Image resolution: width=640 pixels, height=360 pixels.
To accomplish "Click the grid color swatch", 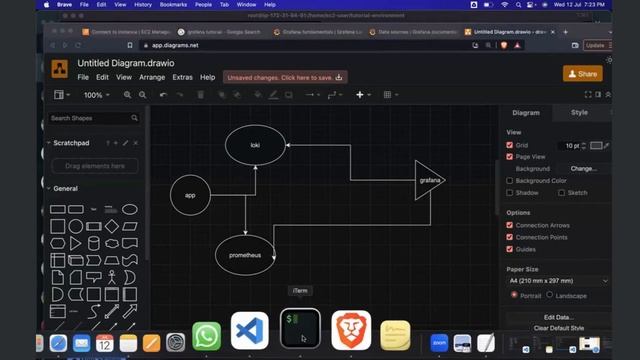I will click(596, 145).
